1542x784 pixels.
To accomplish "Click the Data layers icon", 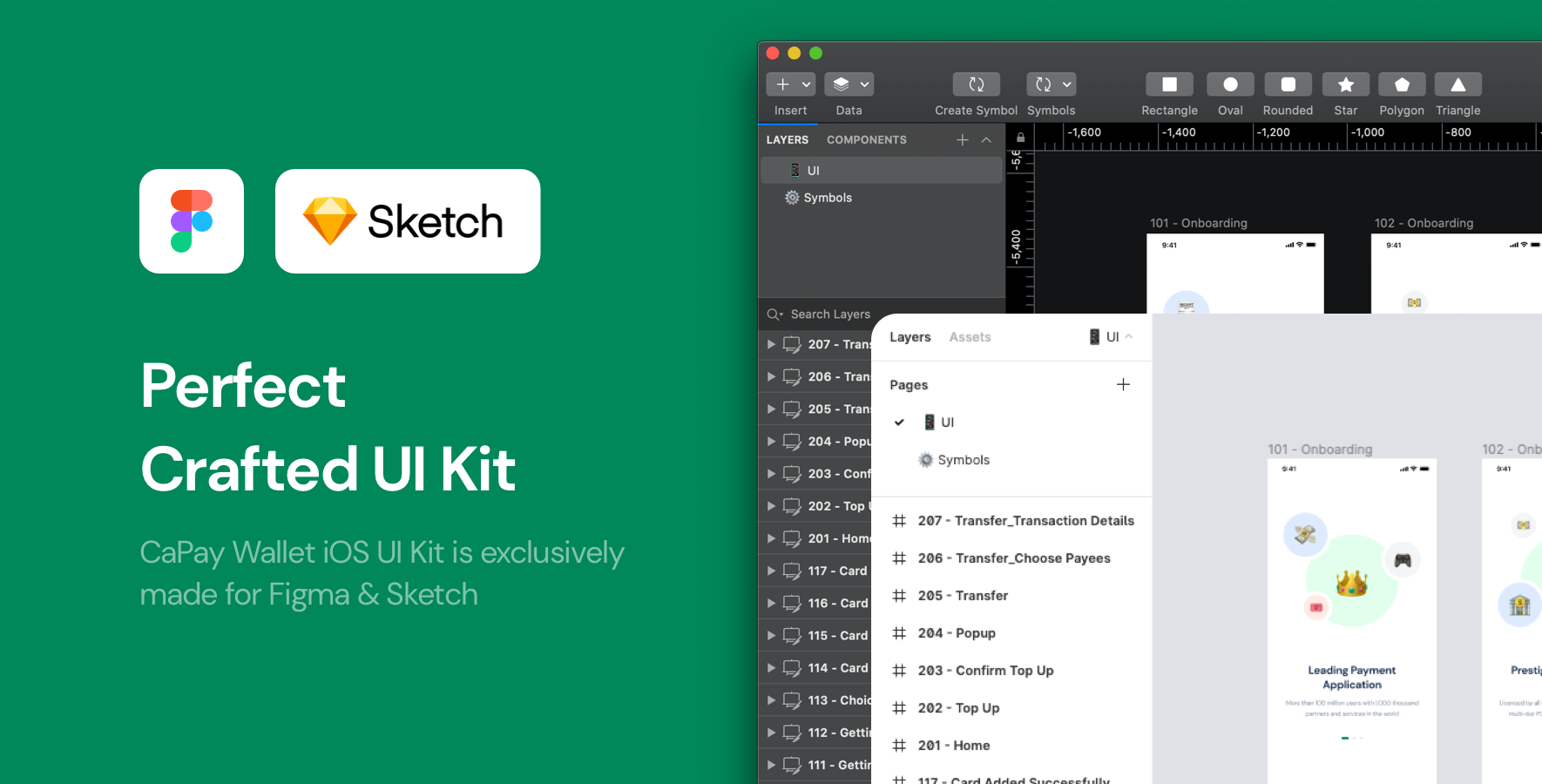I will [x=841, y=84].
